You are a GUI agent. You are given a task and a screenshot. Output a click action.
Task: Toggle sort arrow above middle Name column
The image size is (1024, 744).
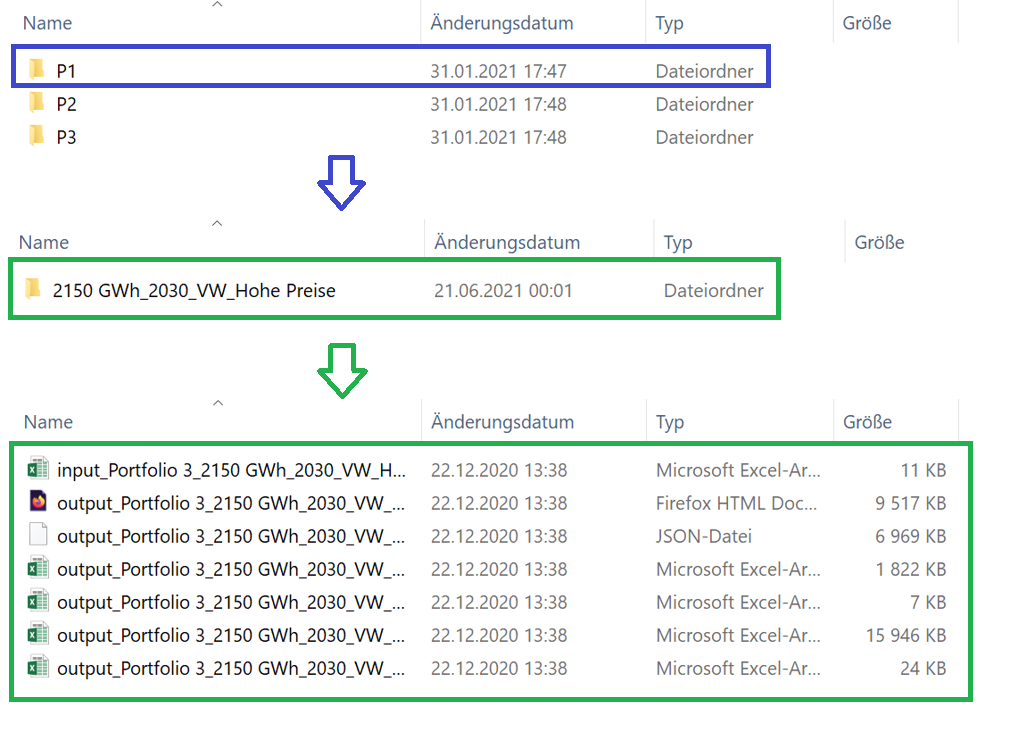pyautogui.click(x=217, y=223)
